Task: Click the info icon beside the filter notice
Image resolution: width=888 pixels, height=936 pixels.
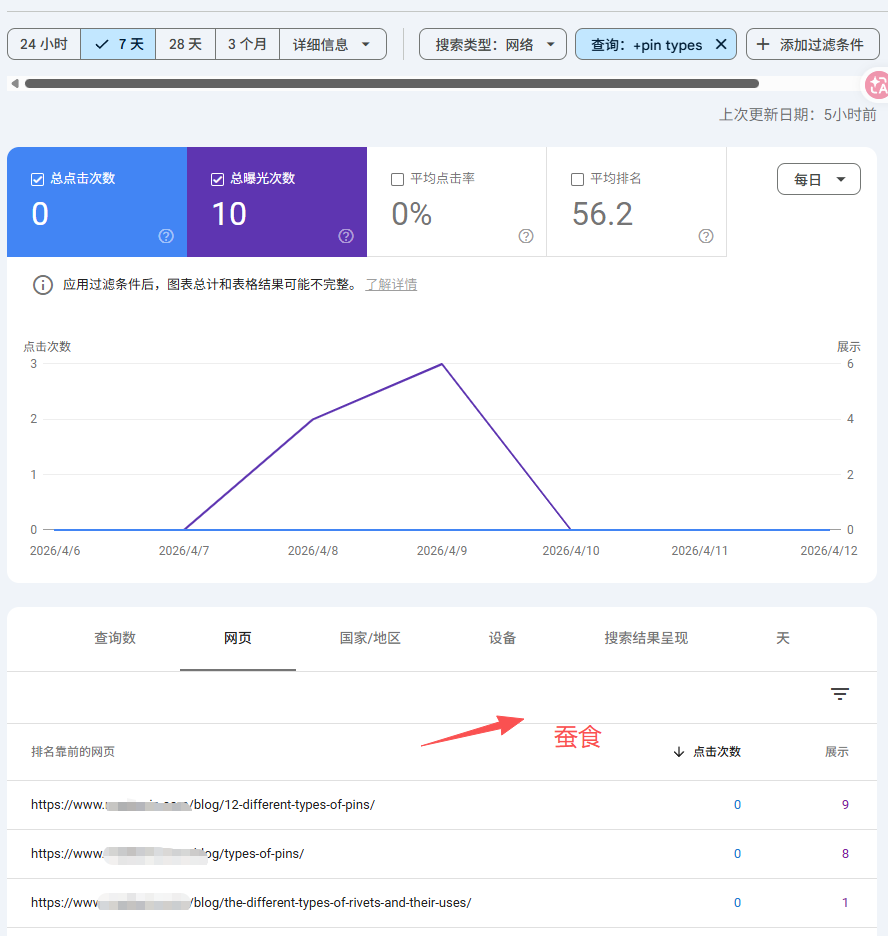Action: (x=41, y=285)
